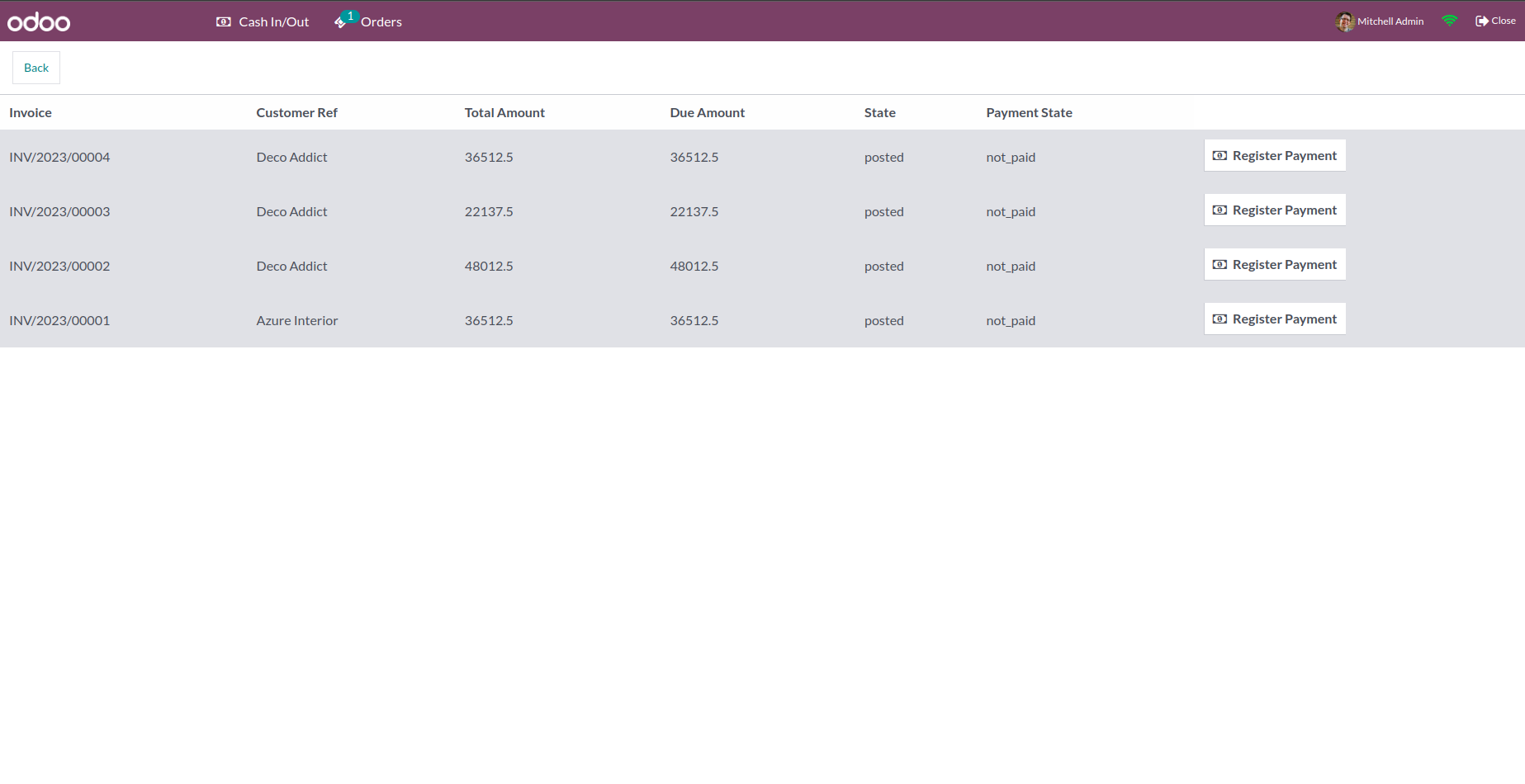Click the Total Amount column header
Screen dimensions: 1525x784
click(504, 112)
